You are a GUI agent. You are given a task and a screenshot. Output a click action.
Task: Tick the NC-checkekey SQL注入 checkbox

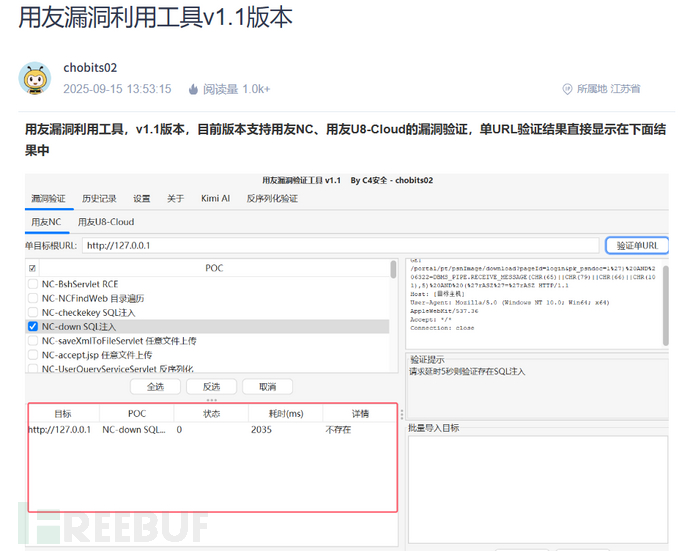click(33, 311)
